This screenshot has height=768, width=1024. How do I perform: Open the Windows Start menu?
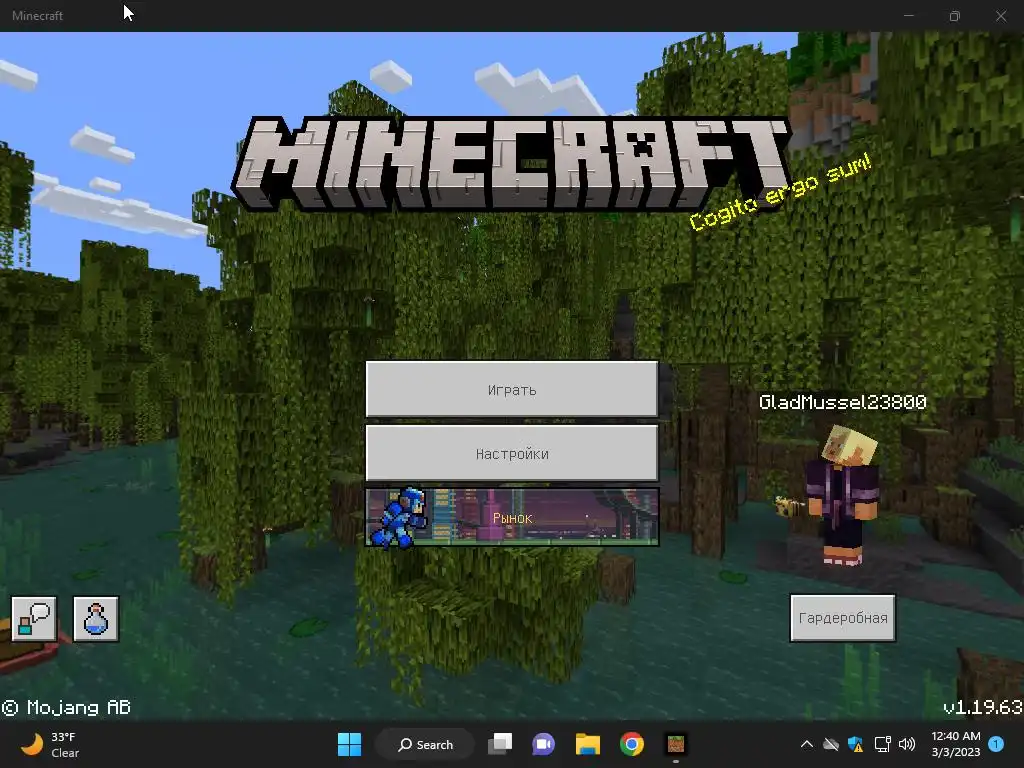coord(349,744)
